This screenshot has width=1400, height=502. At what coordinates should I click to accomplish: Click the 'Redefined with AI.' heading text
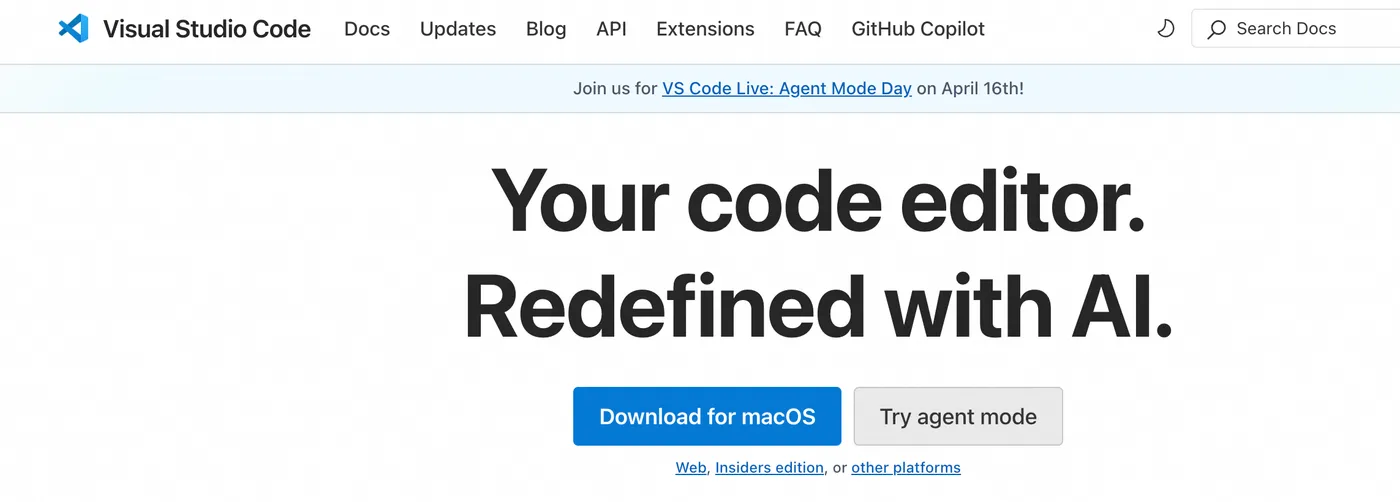click(818, 306)
